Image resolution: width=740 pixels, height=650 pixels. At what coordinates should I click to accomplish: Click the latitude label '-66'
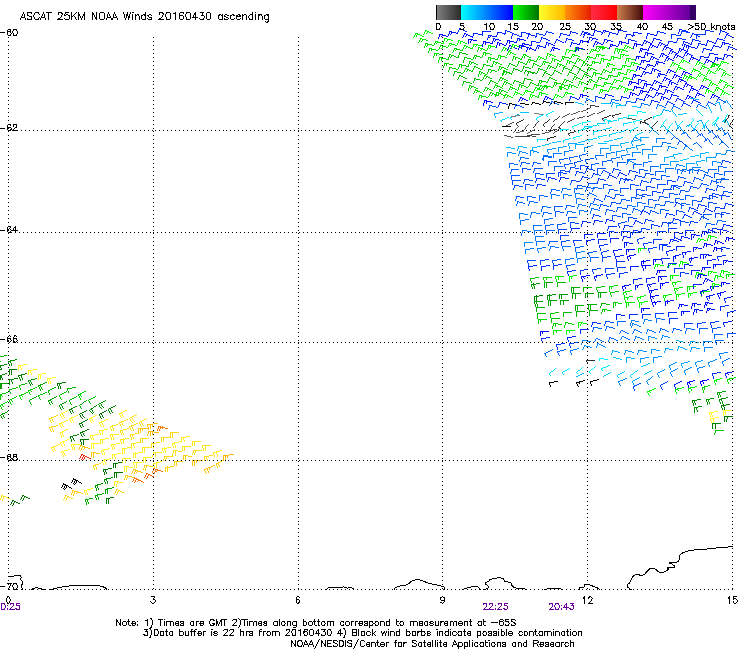(x=9, y=340)
